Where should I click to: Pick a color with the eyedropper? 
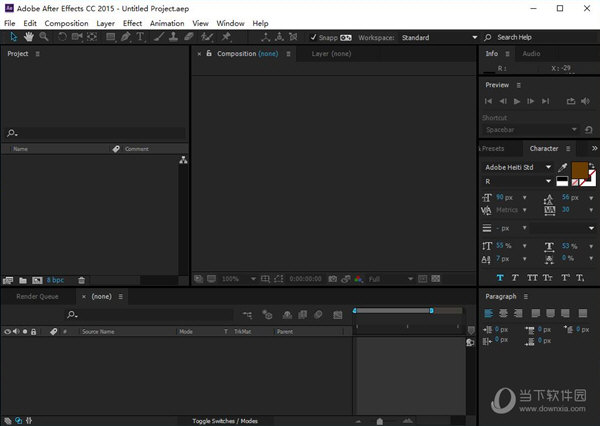click(x=562, y=167)
